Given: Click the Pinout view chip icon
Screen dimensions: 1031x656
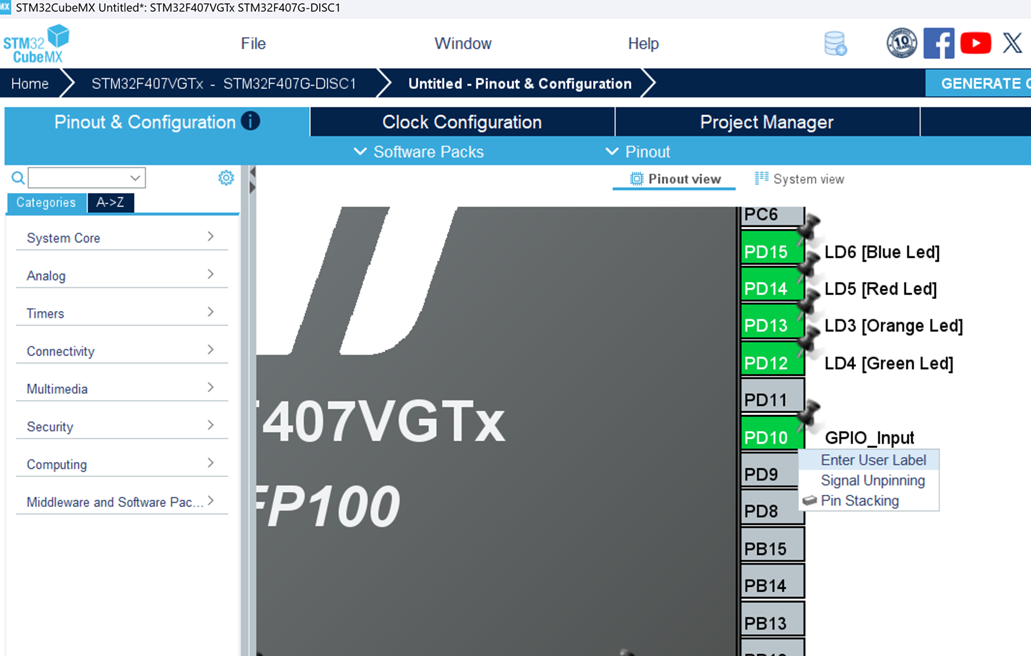Looking at the screenshot, I should click(x=636, y=179).
